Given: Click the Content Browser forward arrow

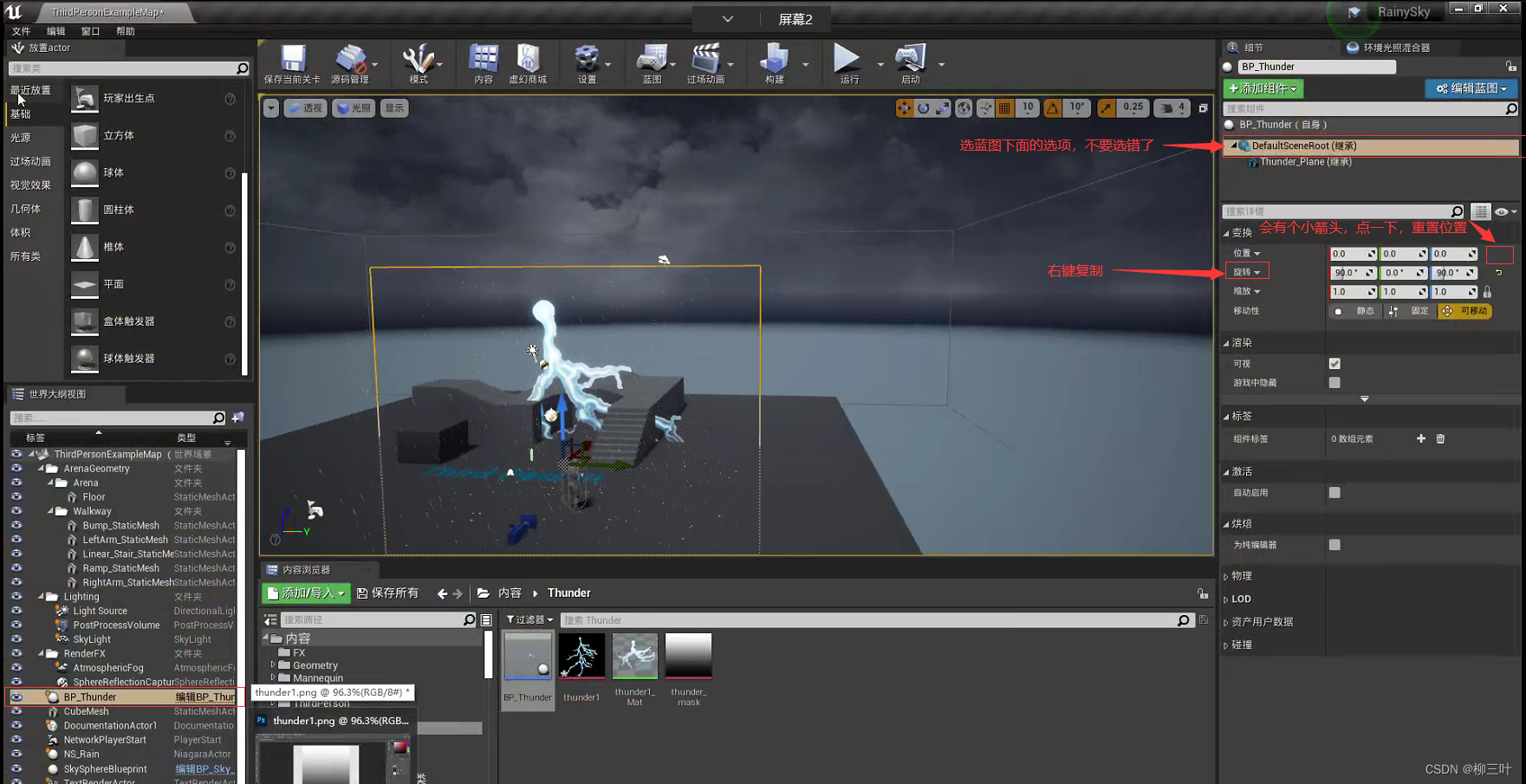Looking at the screenshot, I should pyautogui.click(x=458, y=593).
